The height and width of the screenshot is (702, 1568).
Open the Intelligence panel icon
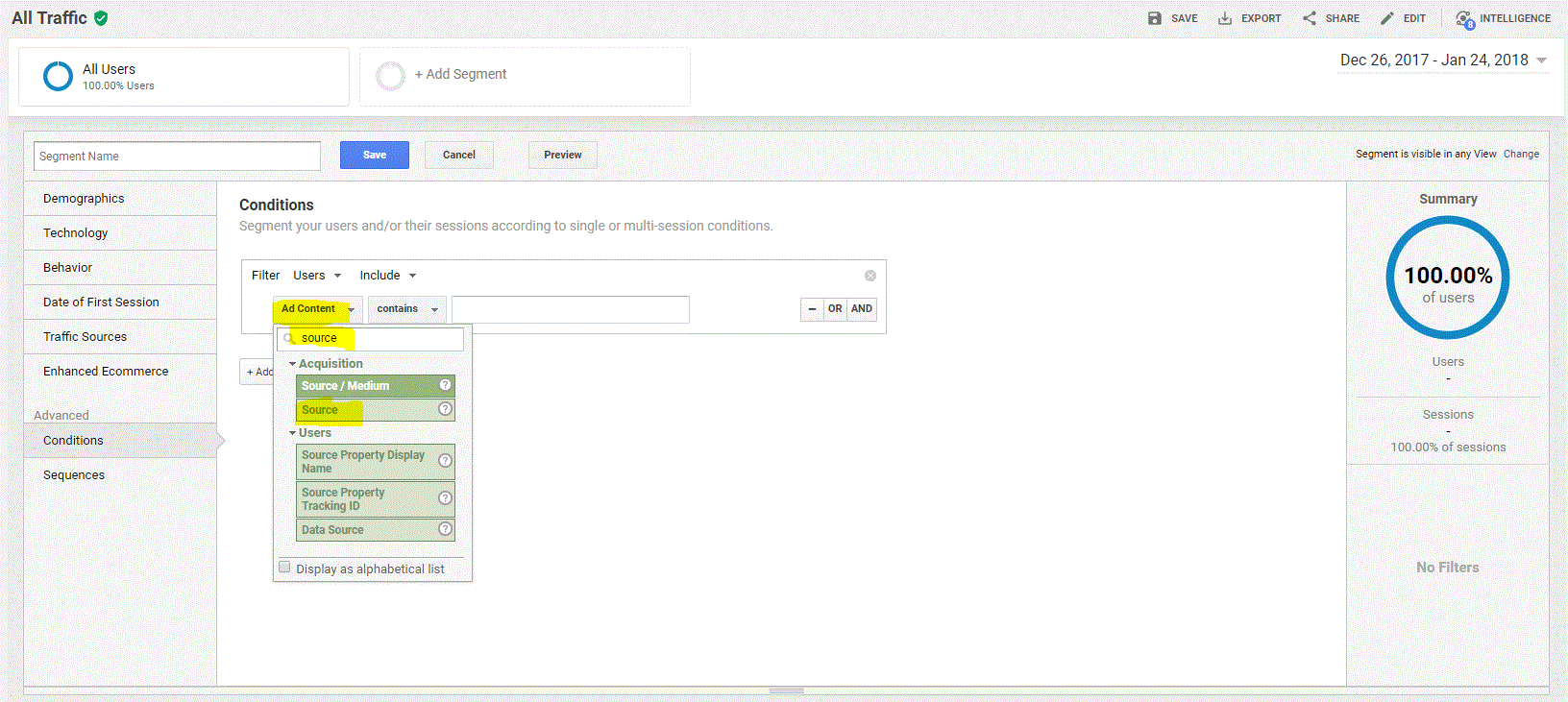(x=1464, y=19)
